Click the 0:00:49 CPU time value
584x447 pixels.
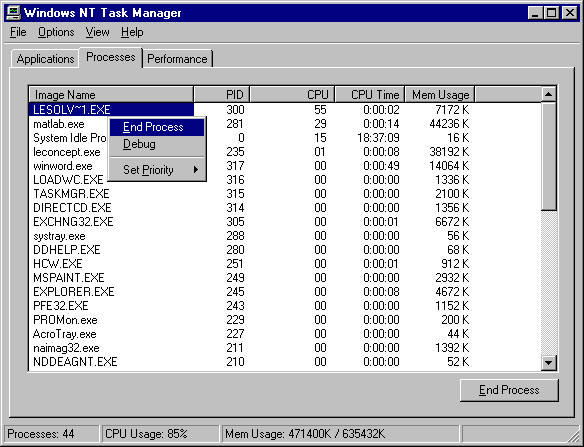click(x=381, y=166)
